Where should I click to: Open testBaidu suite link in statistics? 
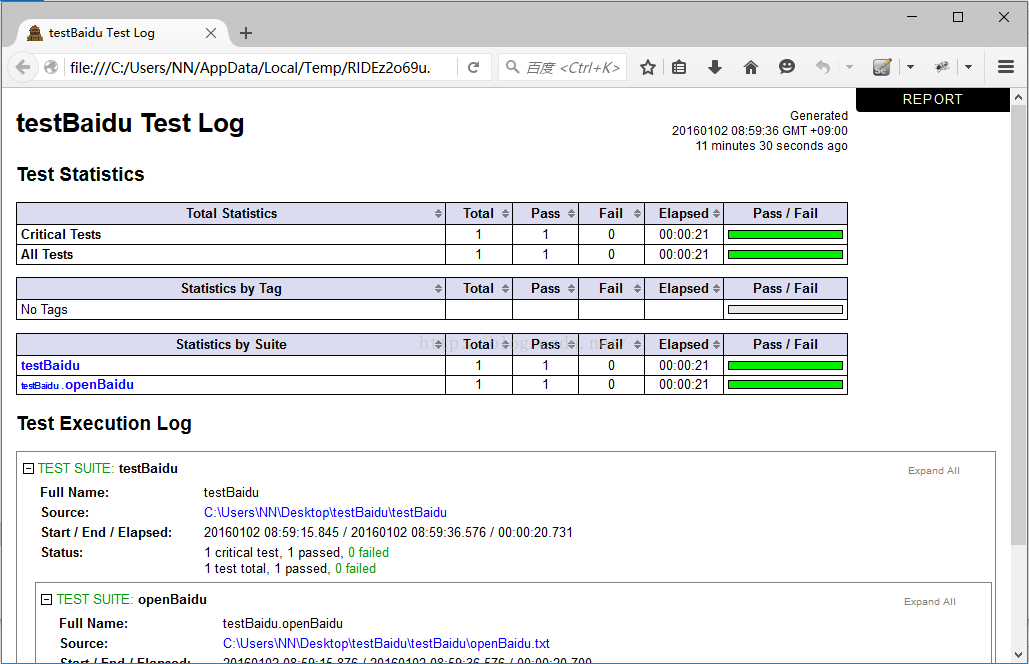click(51, 365)
